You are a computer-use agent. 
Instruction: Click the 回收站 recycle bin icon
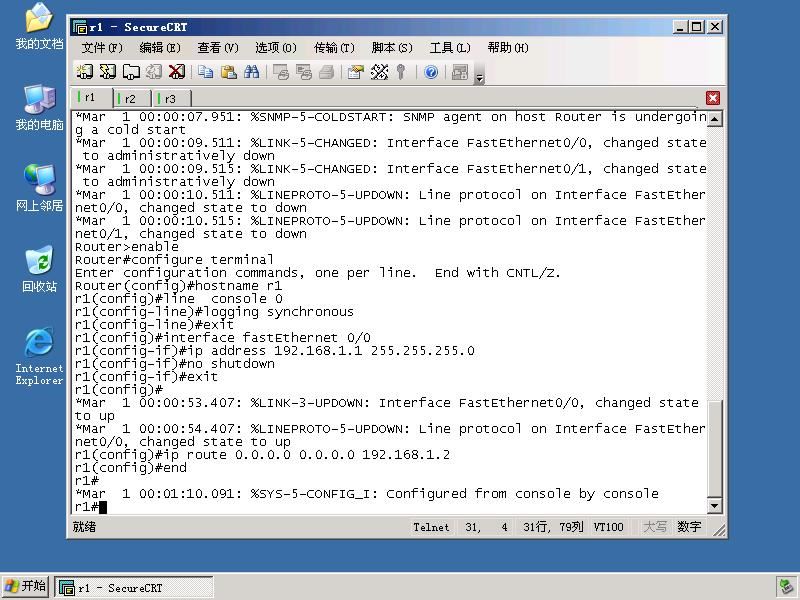pos(39,269)
